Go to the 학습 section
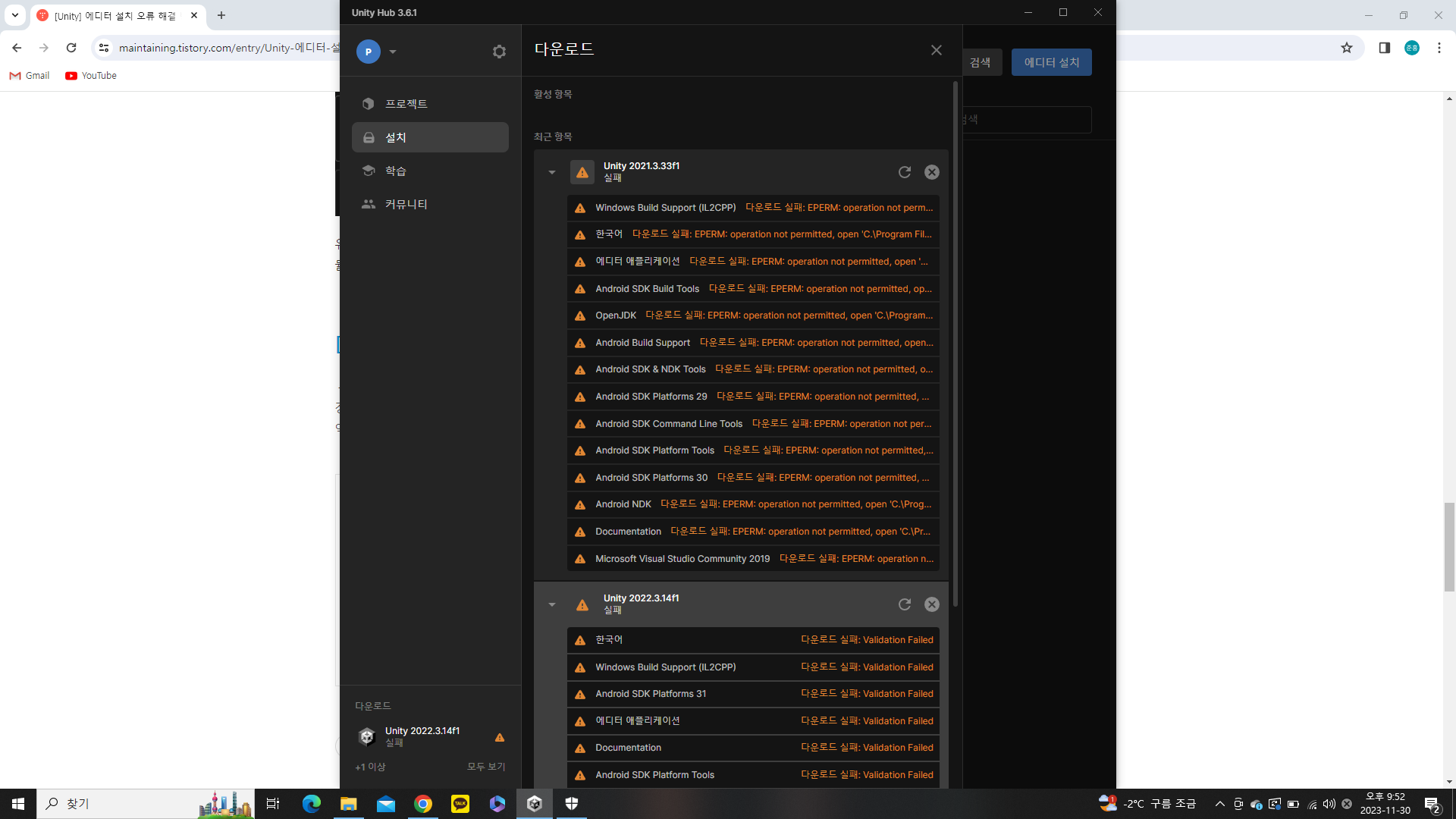The image size is (1456, 819). pos(430,171)
